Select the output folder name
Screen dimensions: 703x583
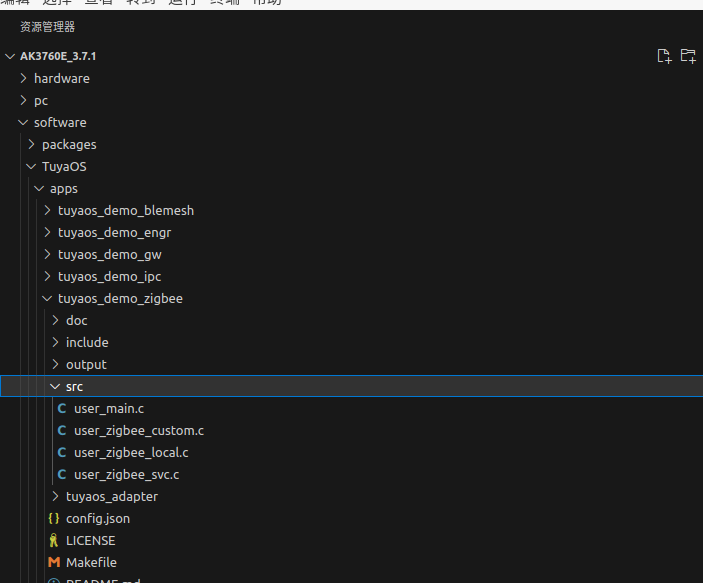pyautogui.click(x=86, y=365)
